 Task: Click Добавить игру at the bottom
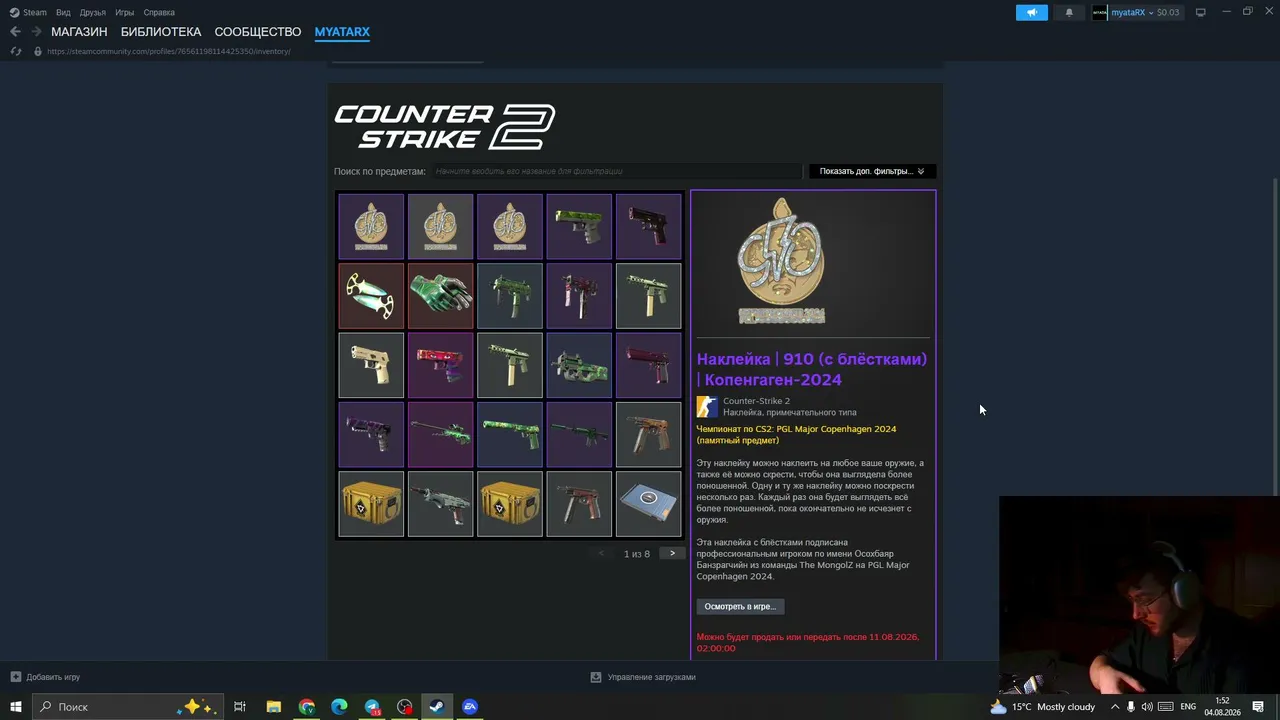(x=53, y=677)
